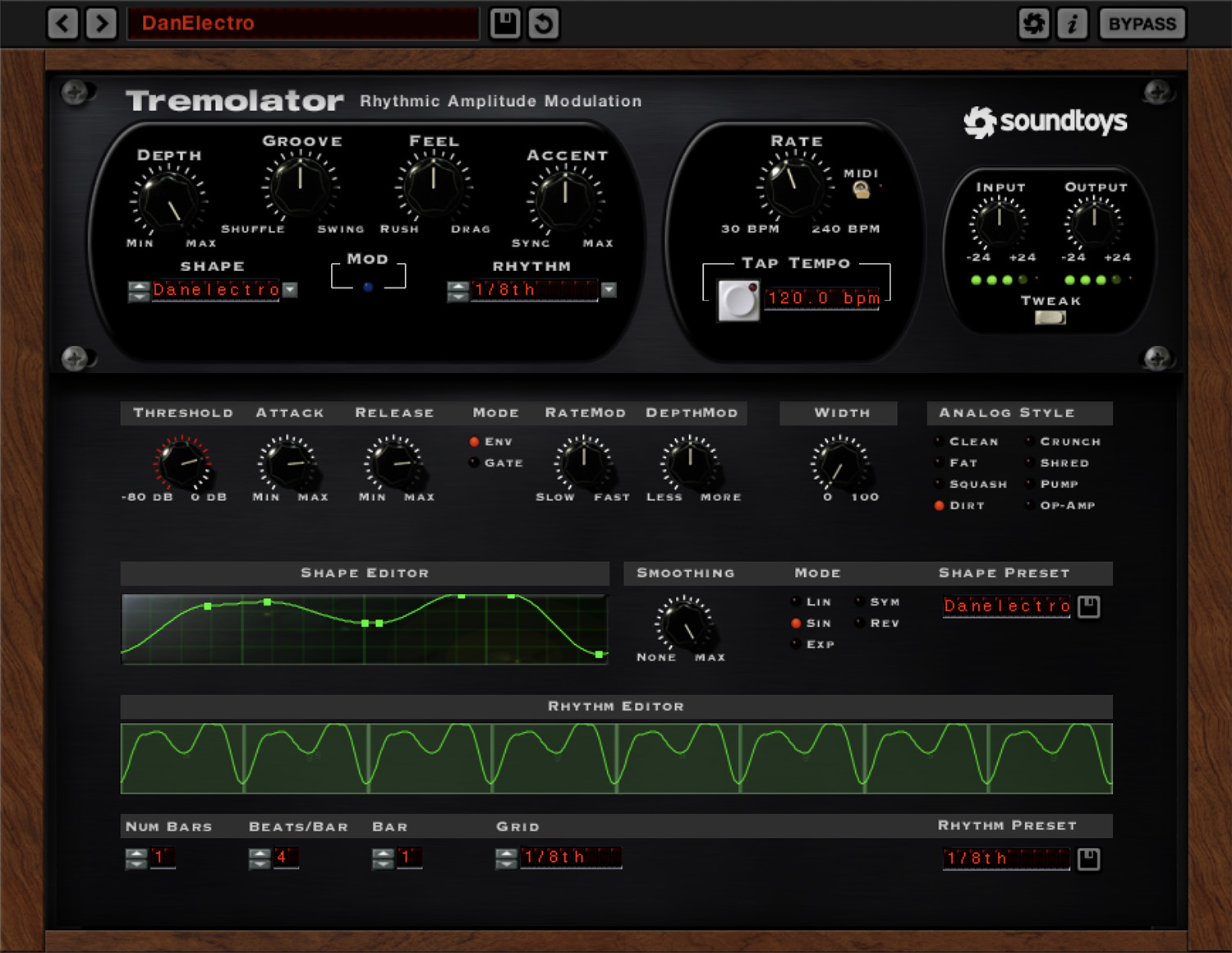Step the Bar value arrows
The width and height of the screenshot is (1232, 953).
(x=383, y=859)
